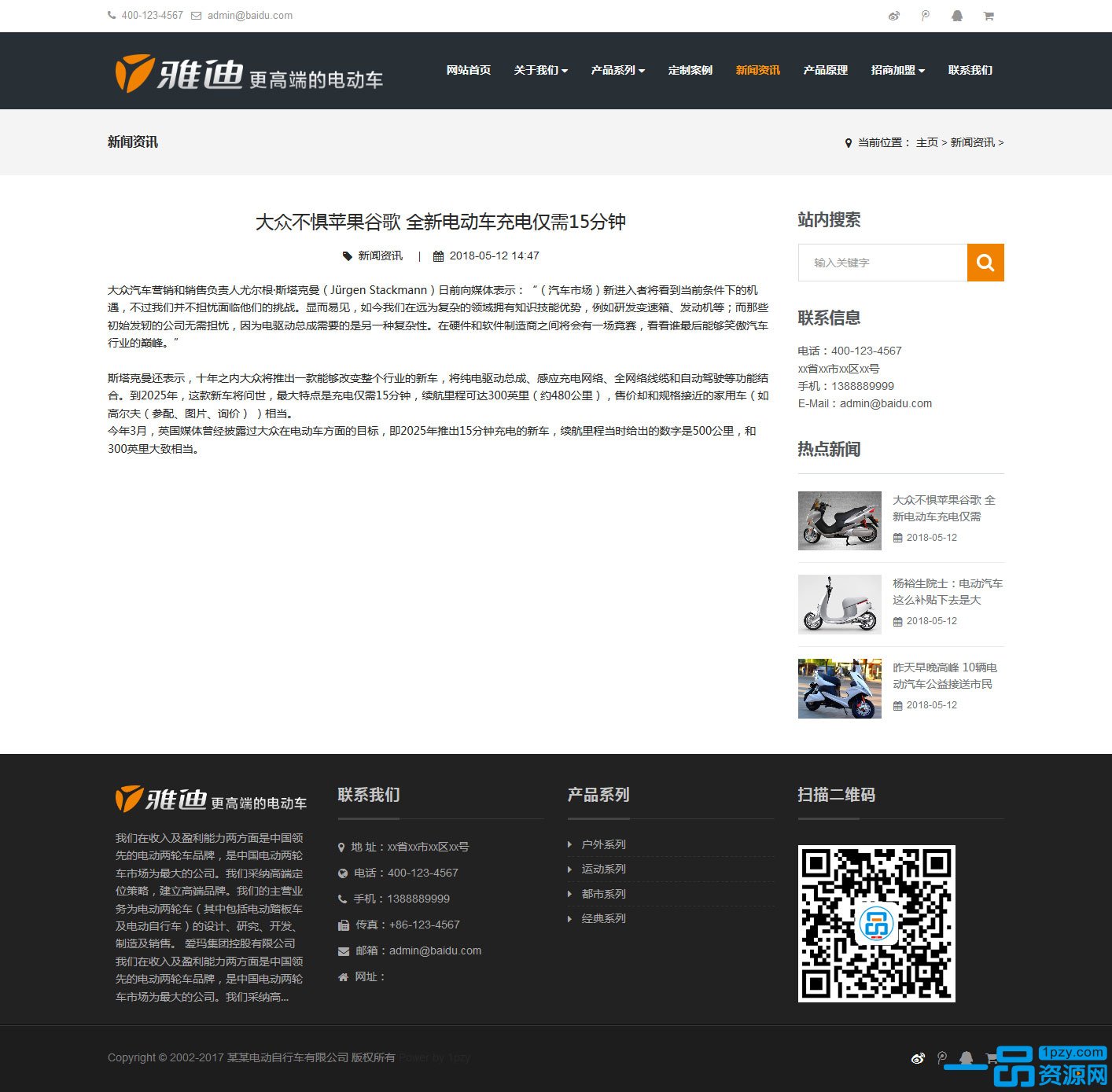Open 联系我们 in the navigation
1112x1092 pixels.
(x=970, y=70)
